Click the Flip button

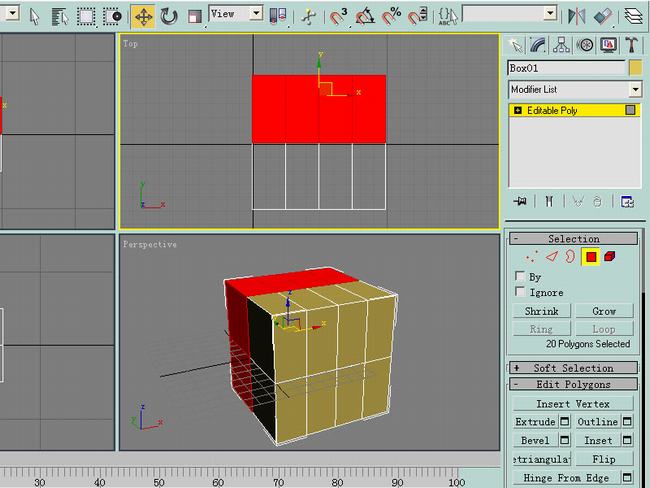pyautogui.click(x=604, y=459)
